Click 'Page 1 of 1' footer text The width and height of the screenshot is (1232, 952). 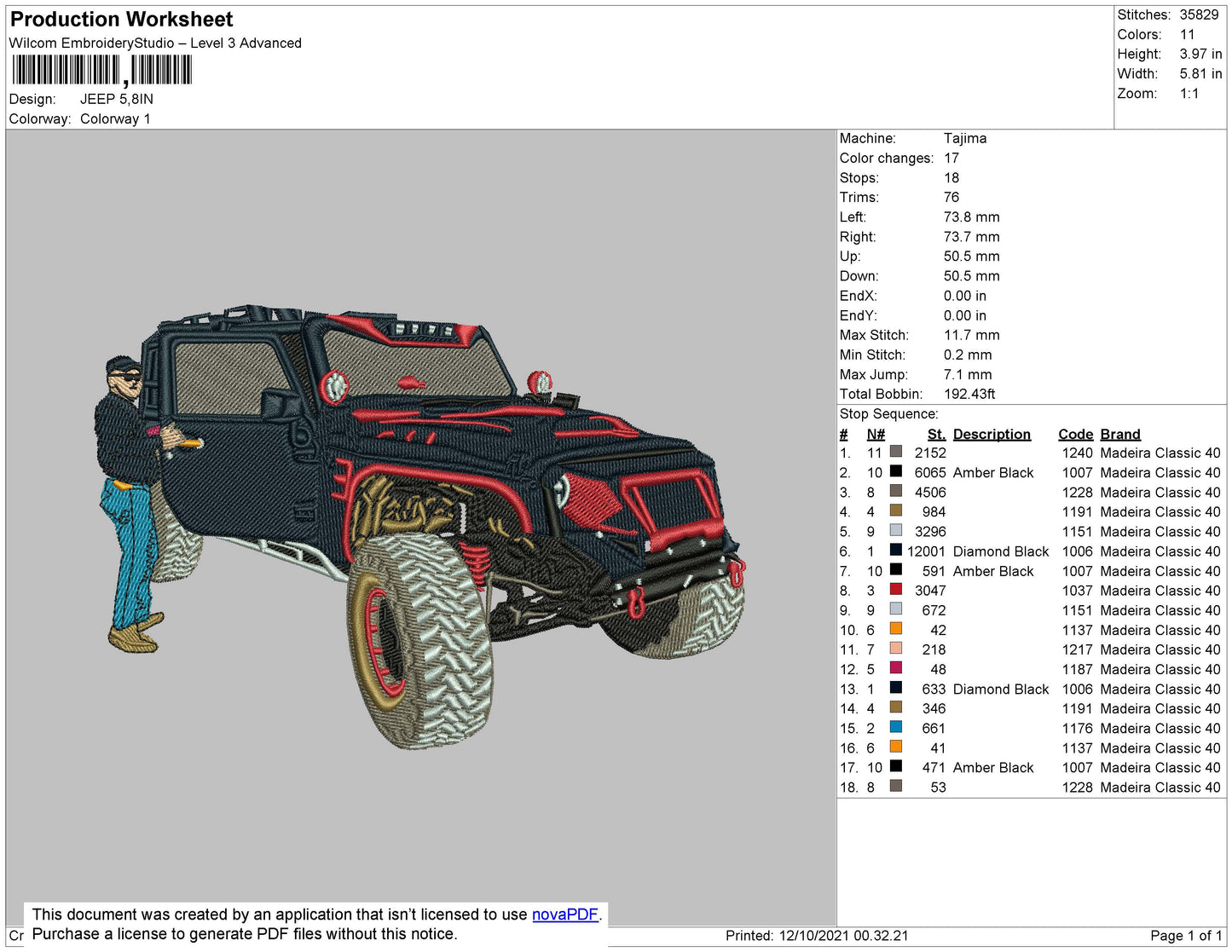tap(1186, 936)
